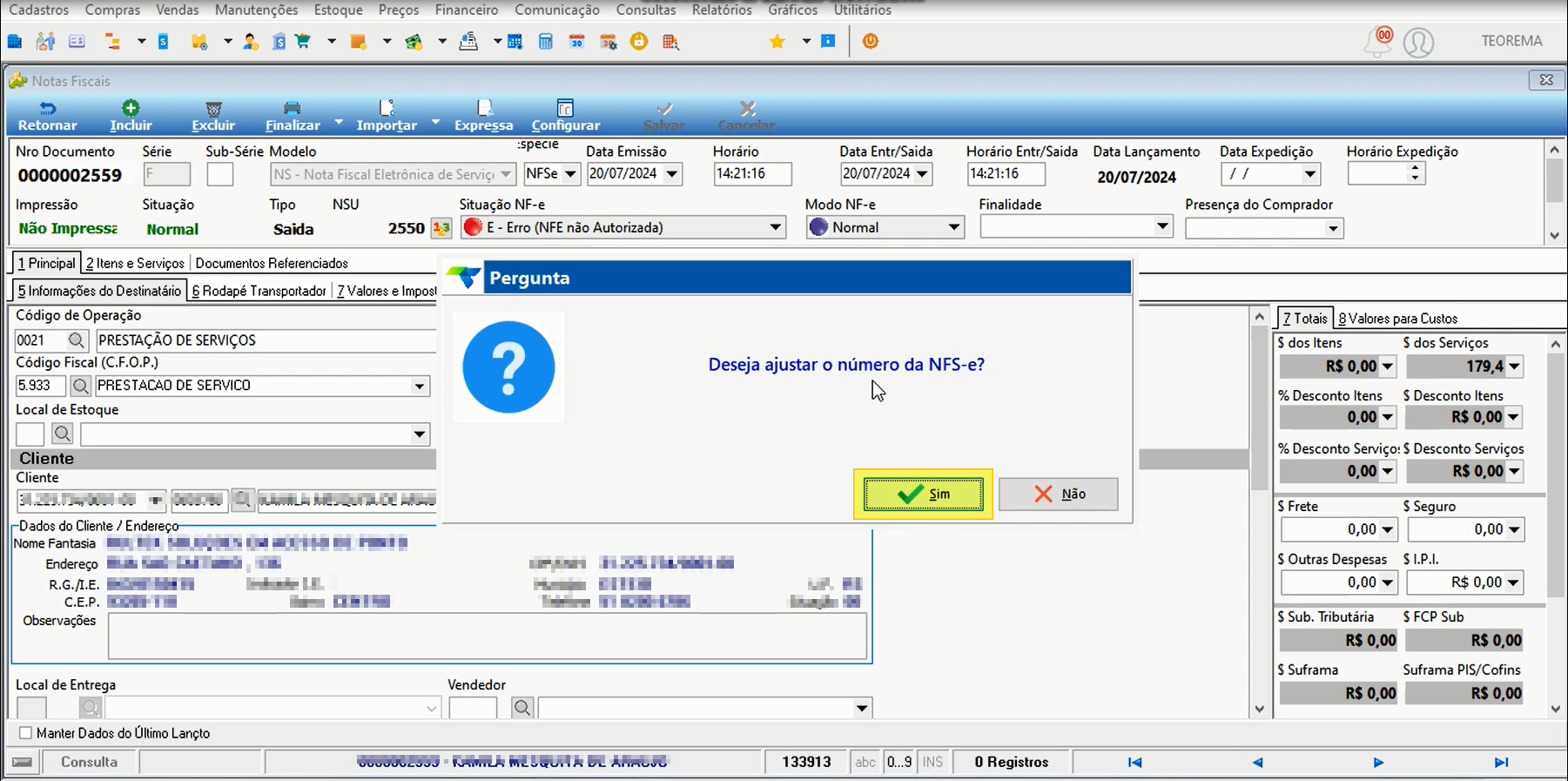Confirm with the Sim button
Screen dimensions: 1568x781
(923, 494)
